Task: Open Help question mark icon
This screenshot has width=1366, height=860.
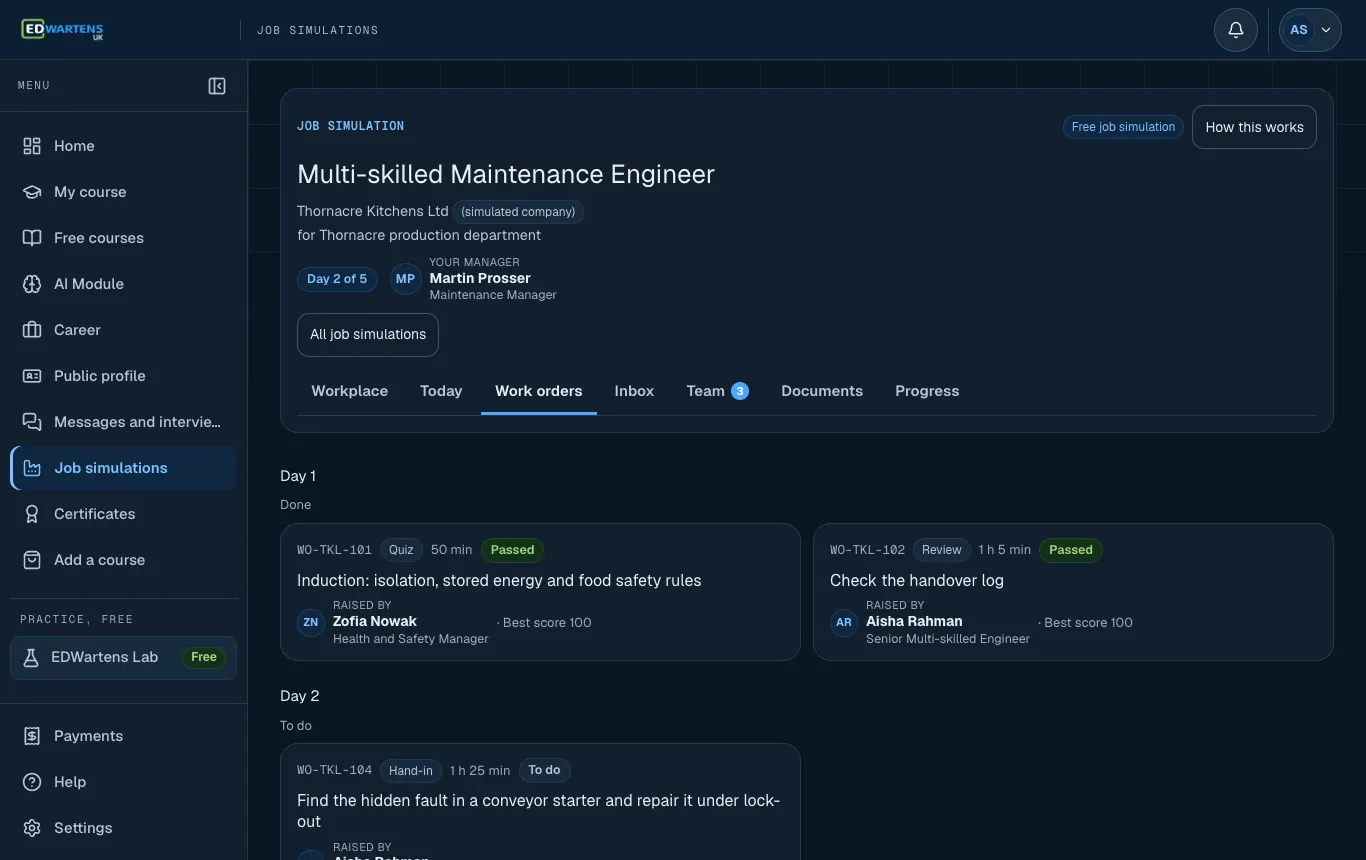Action: pyautogui.click(x=32, y=782)
